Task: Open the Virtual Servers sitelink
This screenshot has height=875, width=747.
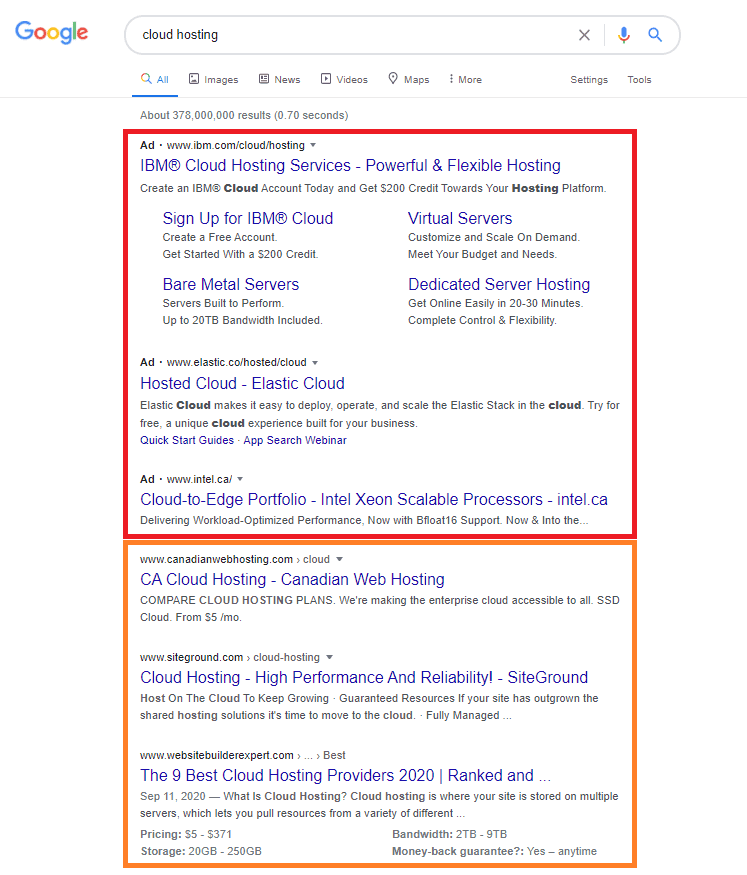Action: coord(460,218)
